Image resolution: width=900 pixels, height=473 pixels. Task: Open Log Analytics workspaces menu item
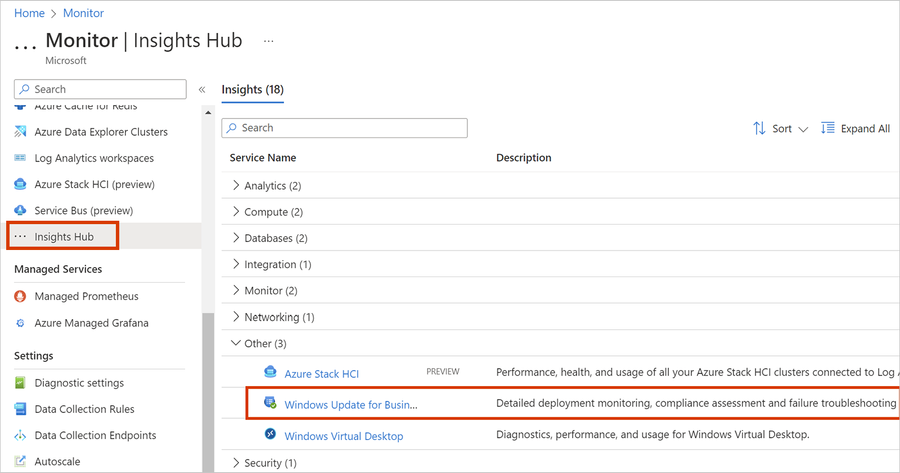(94, 158)
